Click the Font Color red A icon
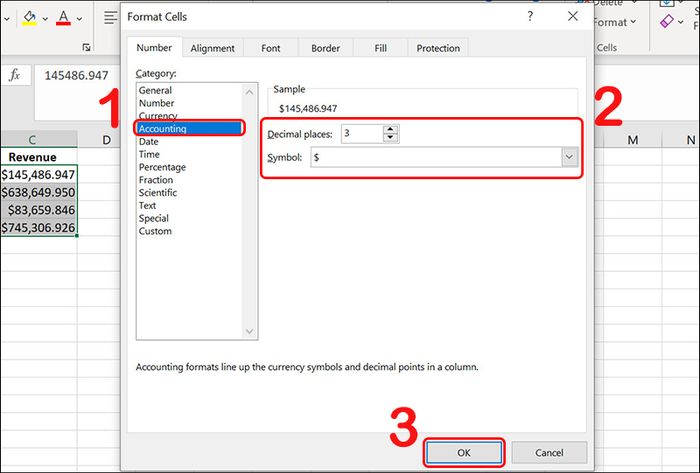Viewport: 700px width, 473px height. 63,18
